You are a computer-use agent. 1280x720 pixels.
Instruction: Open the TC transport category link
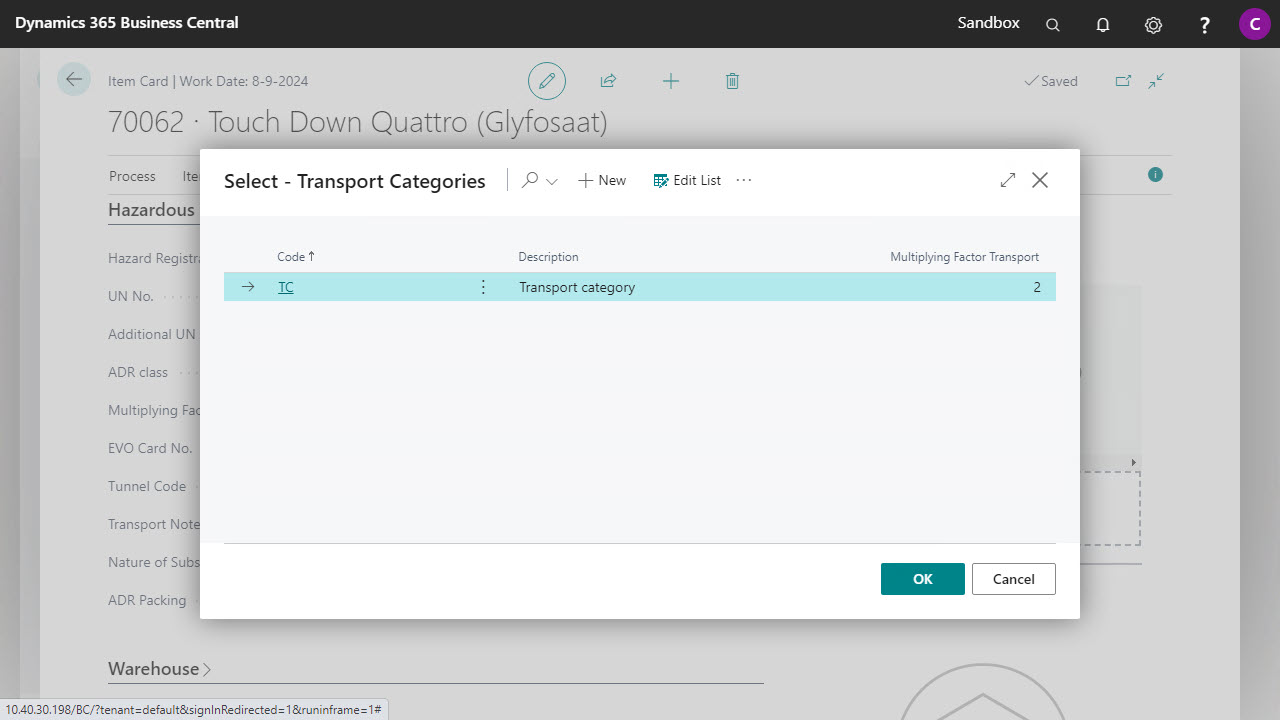pos(285,287)
